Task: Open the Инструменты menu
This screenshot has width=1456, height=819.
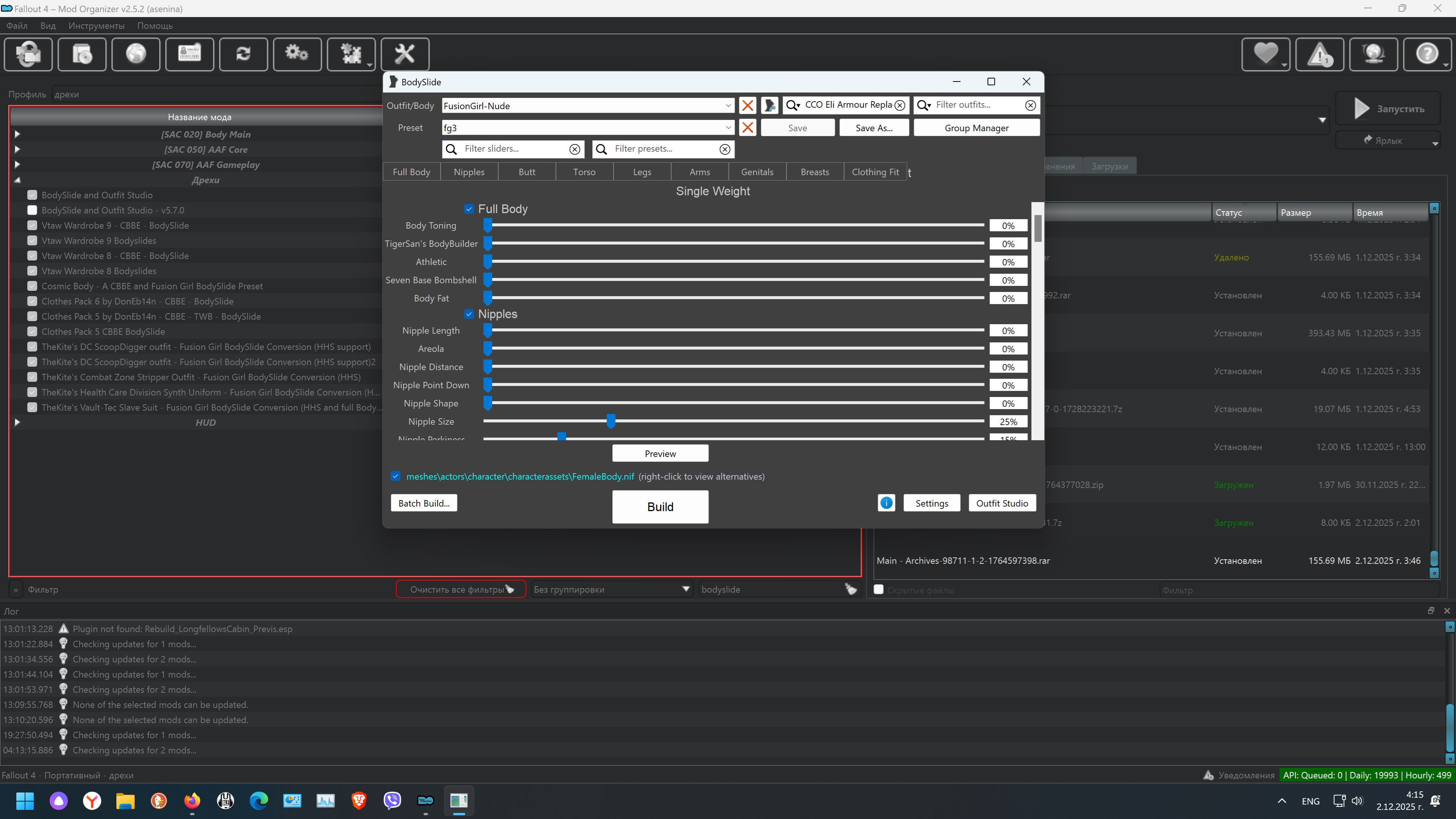Action: (x=96, y=25)
